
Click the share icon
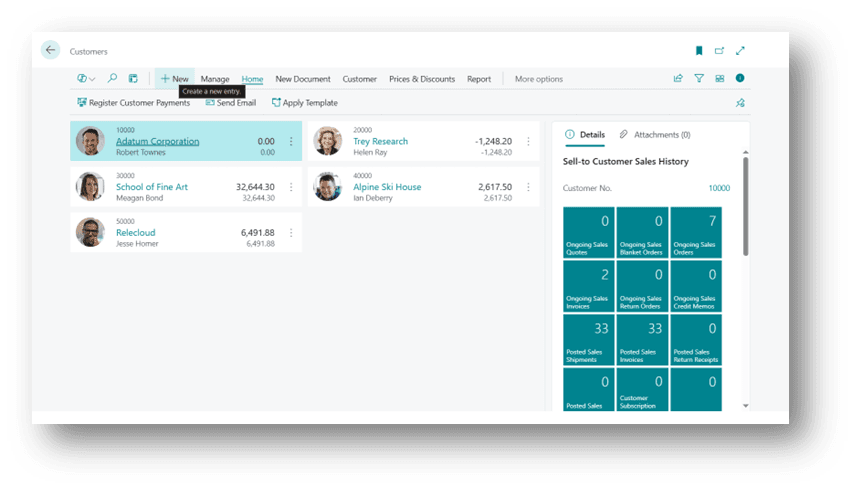pyautogui.click(x=678, y=79)
